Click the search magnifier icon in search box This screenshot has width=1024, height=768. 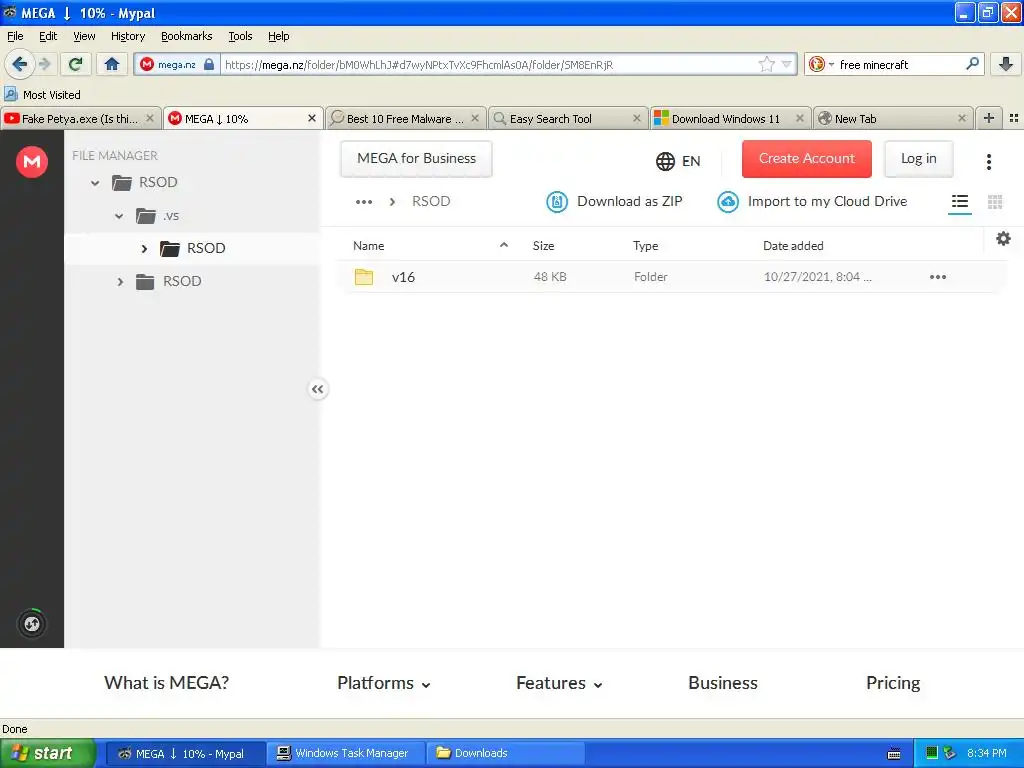pos(972,64)
